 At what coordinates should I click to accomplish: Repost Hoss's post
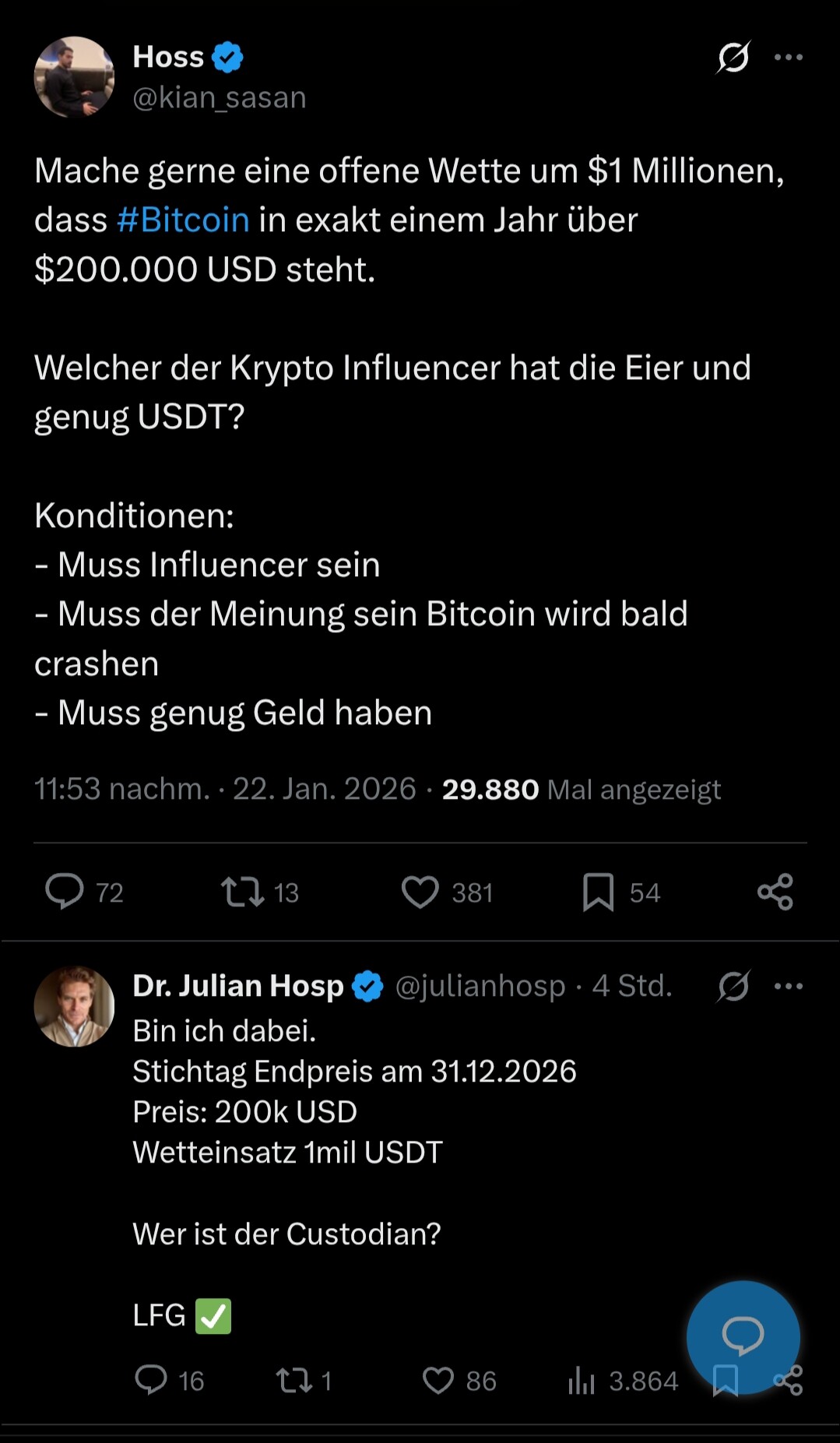(243, 892)
